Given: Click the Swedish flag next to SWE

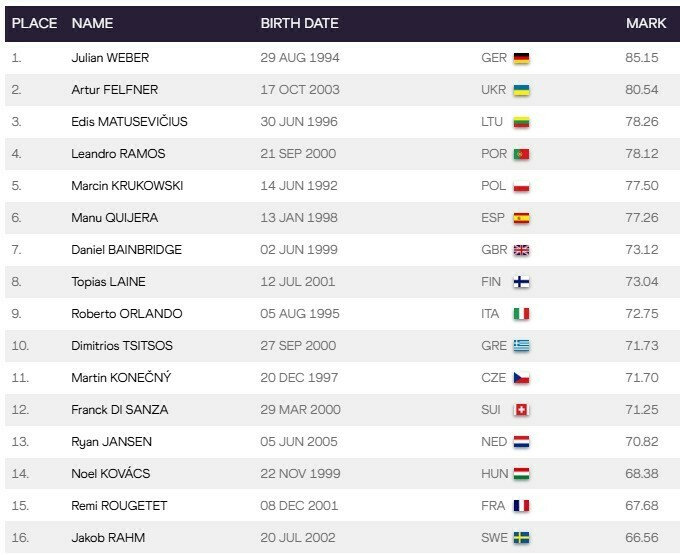Looking at the screenshot, I should click(x=521, y=538).
